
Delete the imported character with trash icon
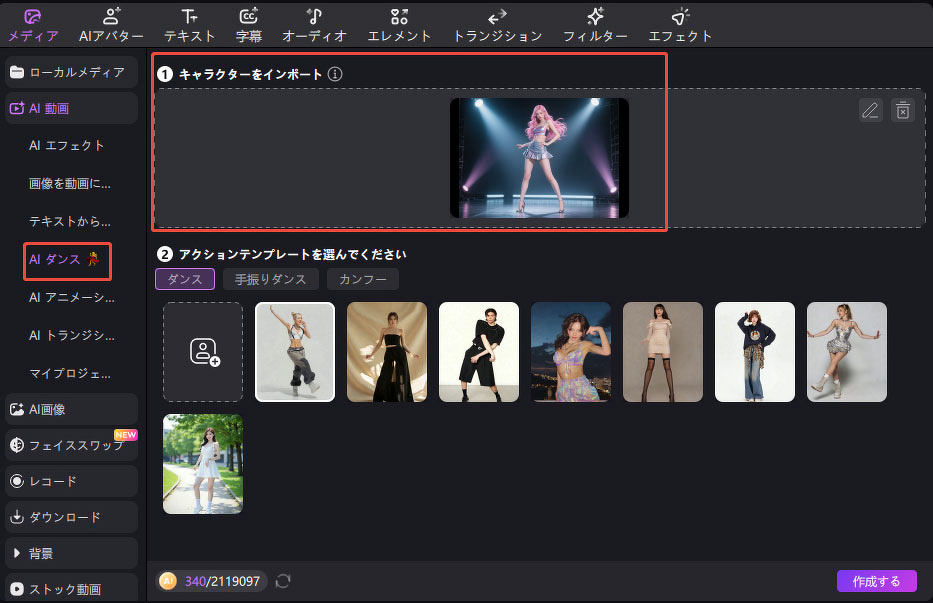click(x=903, y=110)
